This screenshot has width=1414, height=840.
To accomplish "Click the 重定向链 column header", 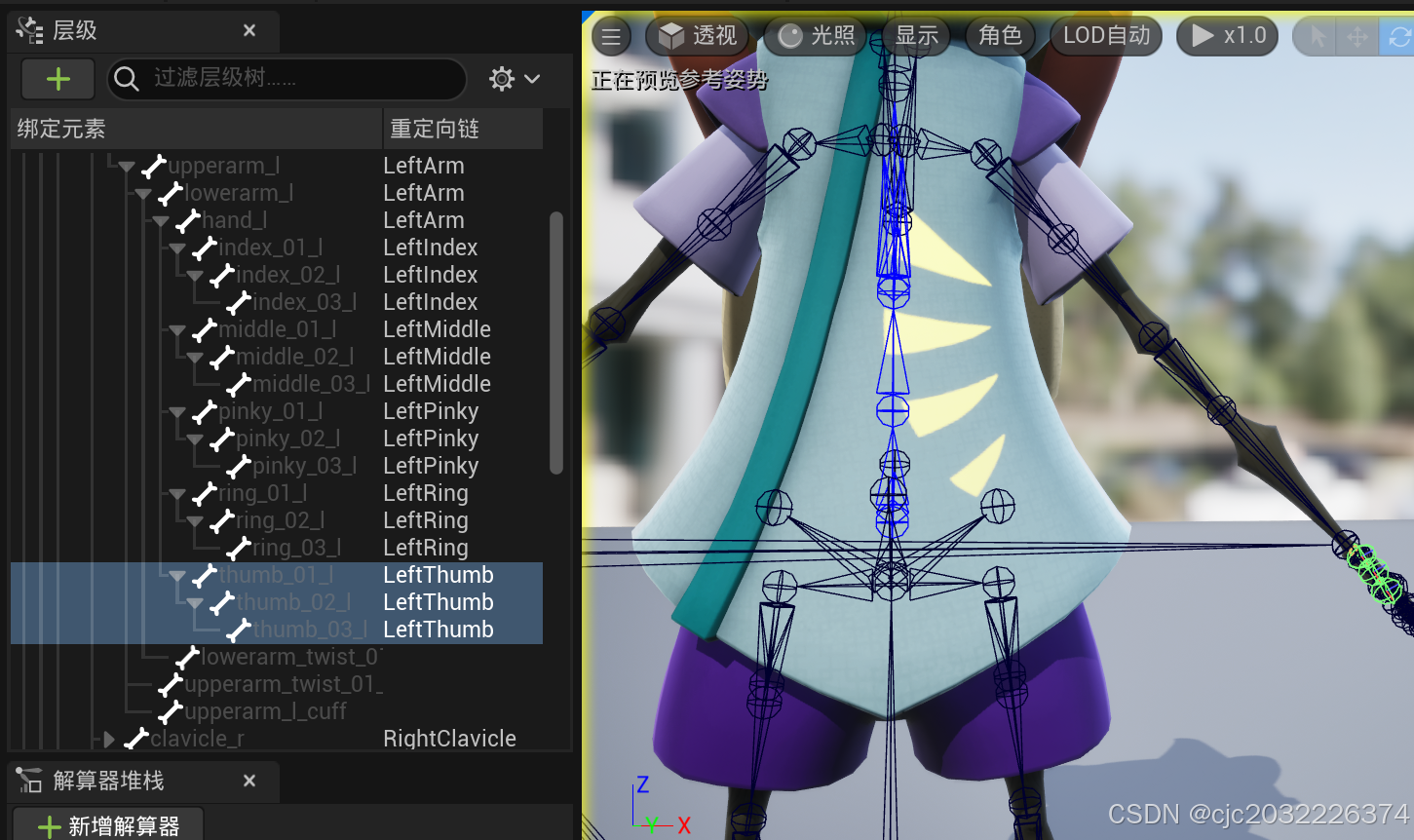I will pos(463,129).
